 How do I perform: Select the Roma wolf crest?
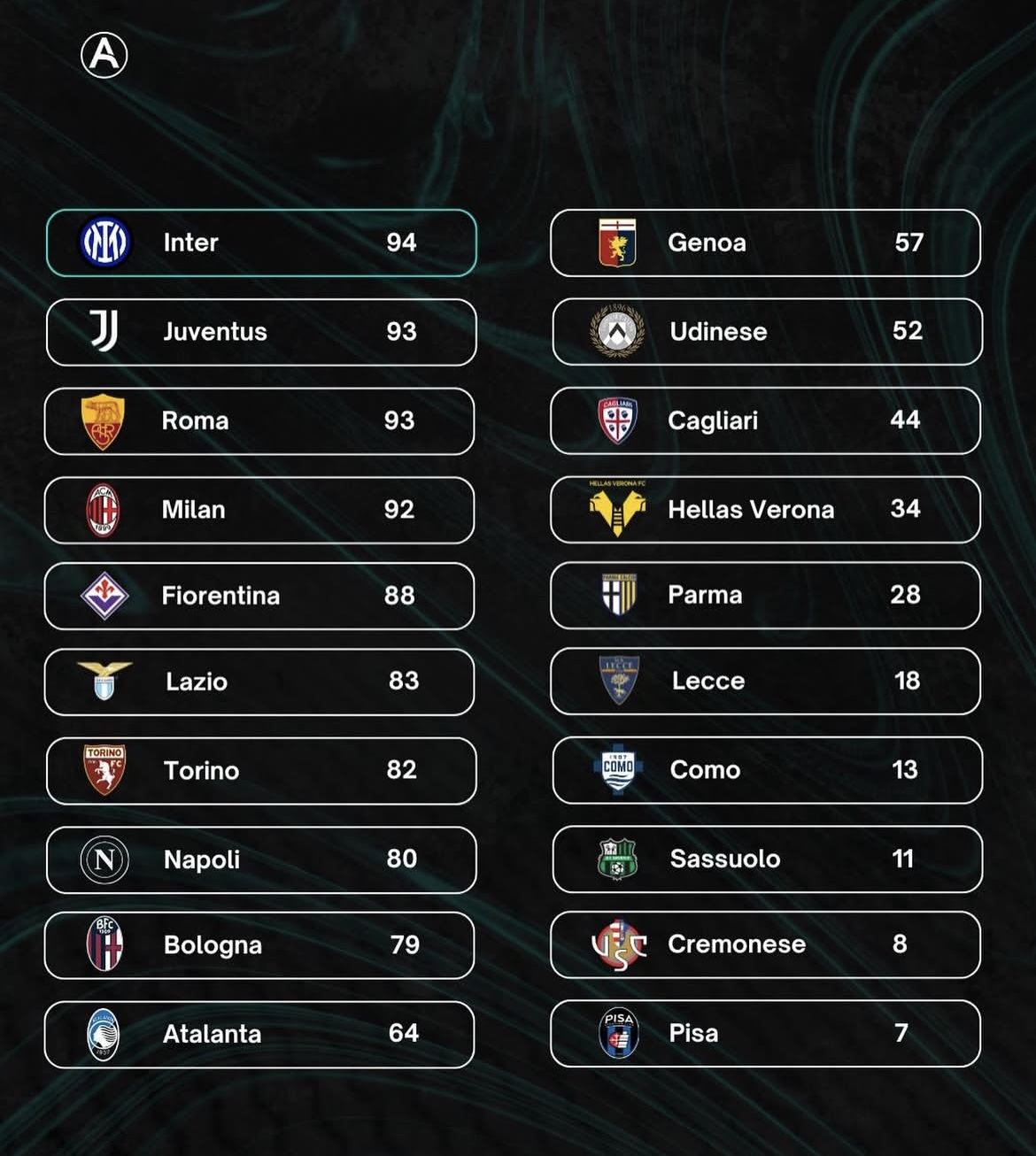103,421
